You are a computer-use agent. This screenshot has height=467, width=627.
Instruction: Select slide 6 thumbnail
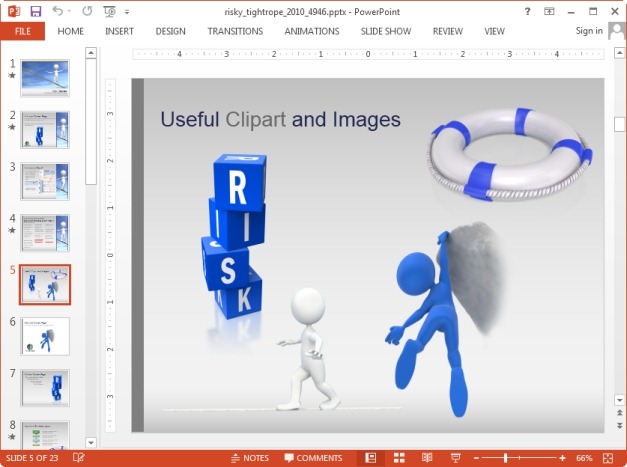(x=45, y=336)
